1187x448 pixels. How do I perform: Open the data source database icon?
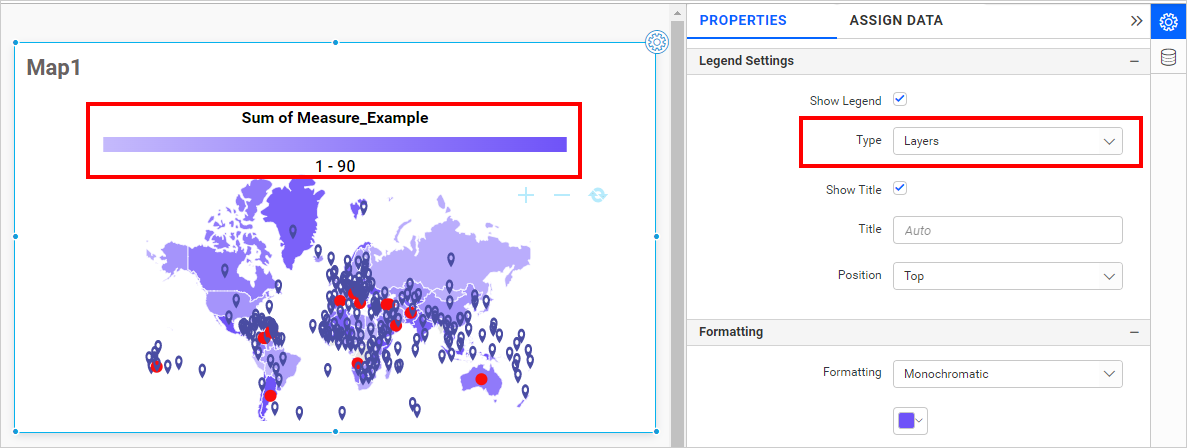click(x=1168, y=58)
